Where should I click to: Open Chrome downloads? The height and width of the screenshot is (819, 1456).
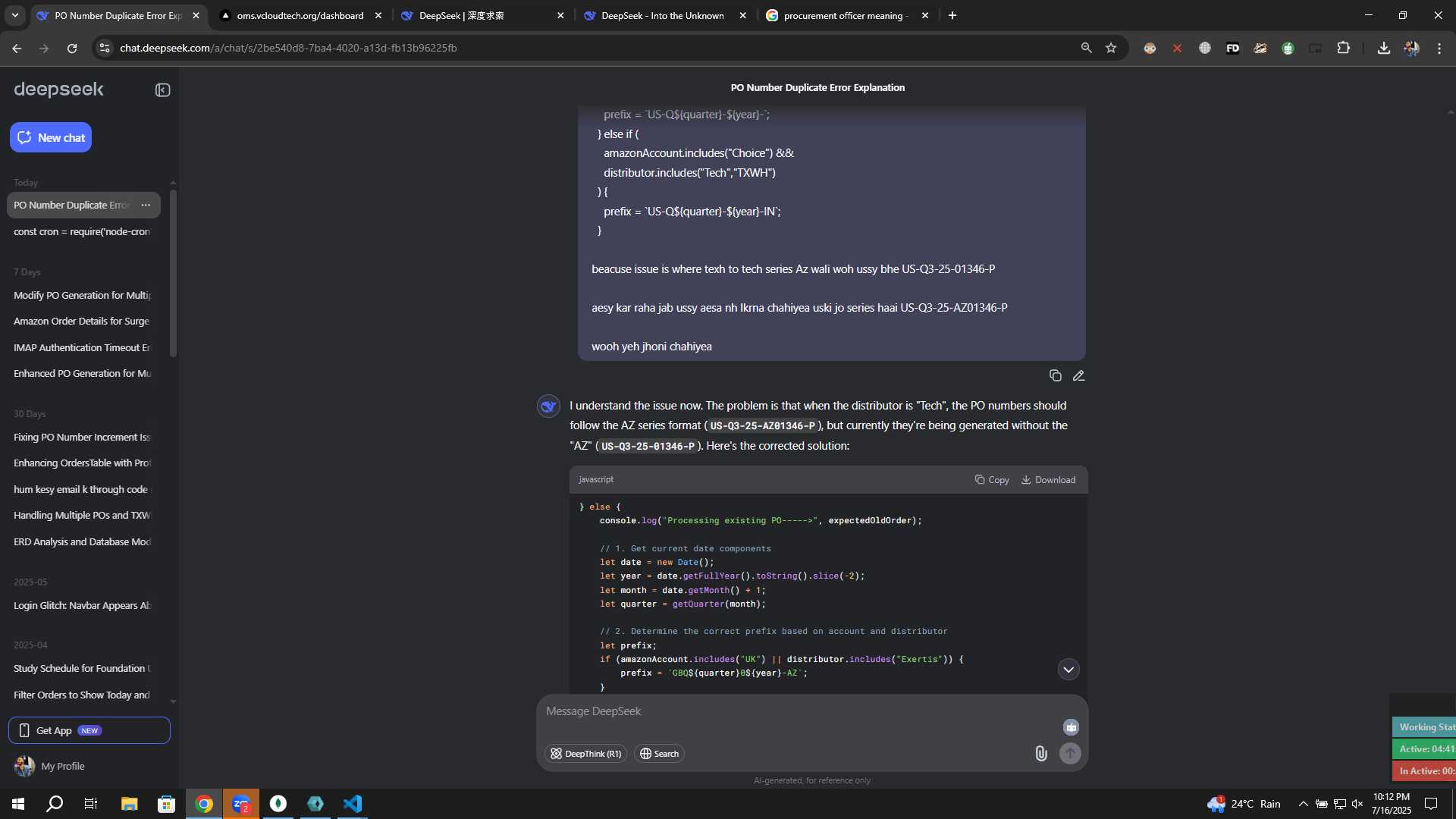pyautogui.click(x=1383, y=48)
